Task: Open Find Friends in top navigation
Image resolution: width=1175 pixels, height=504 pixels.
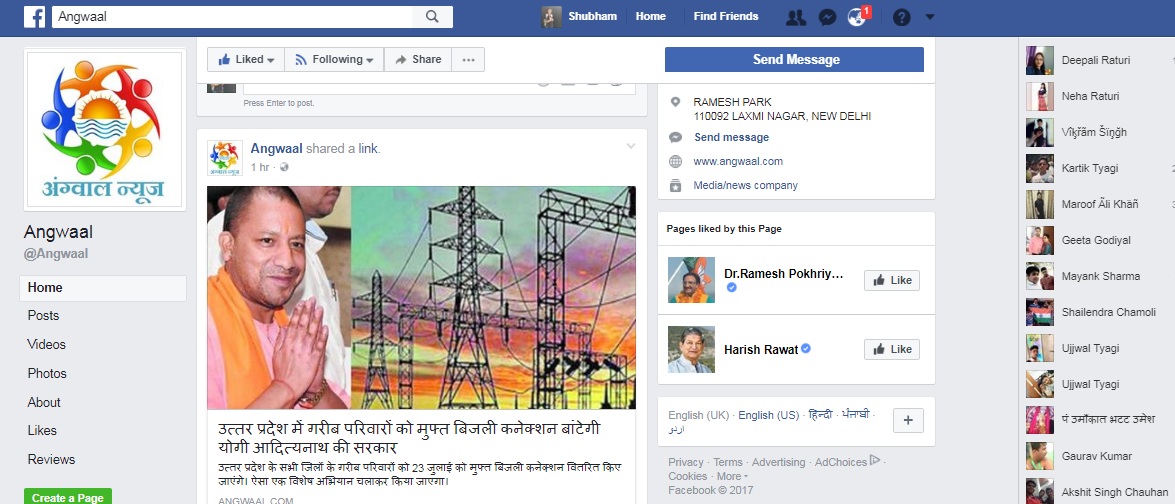Action: 725,16
